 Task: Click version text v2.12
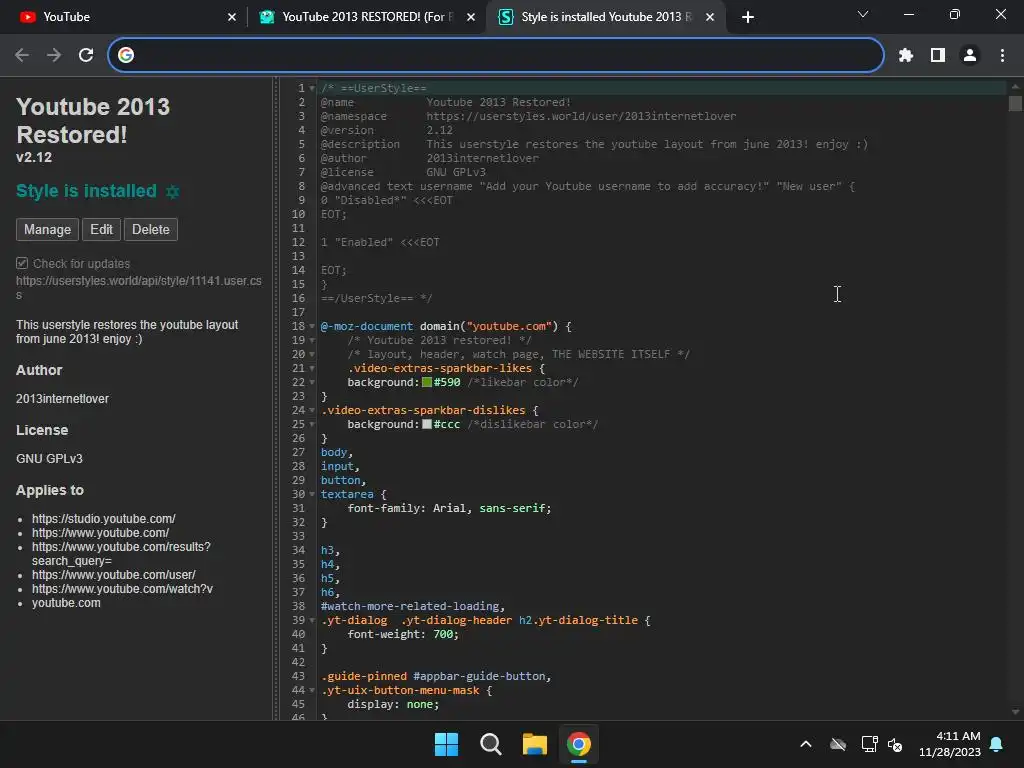34,157
